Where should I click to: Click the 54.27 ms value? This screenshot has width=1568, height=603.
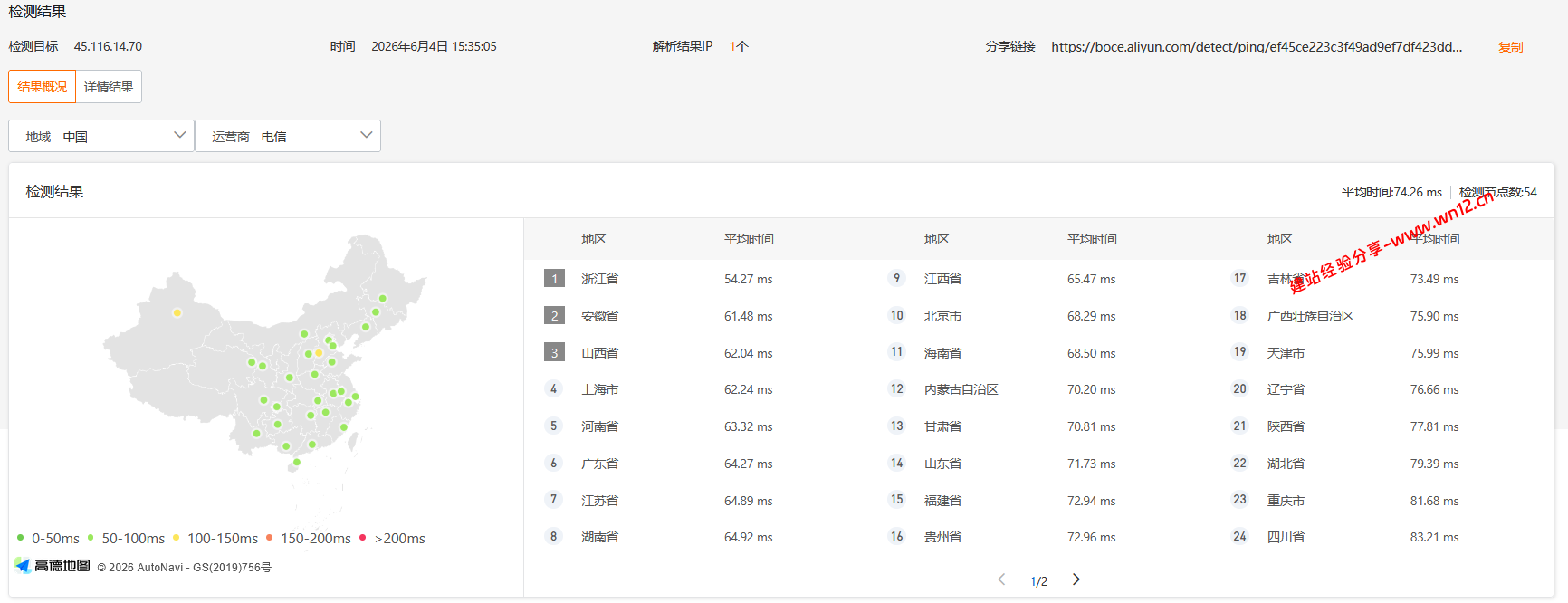coord(748,279)
